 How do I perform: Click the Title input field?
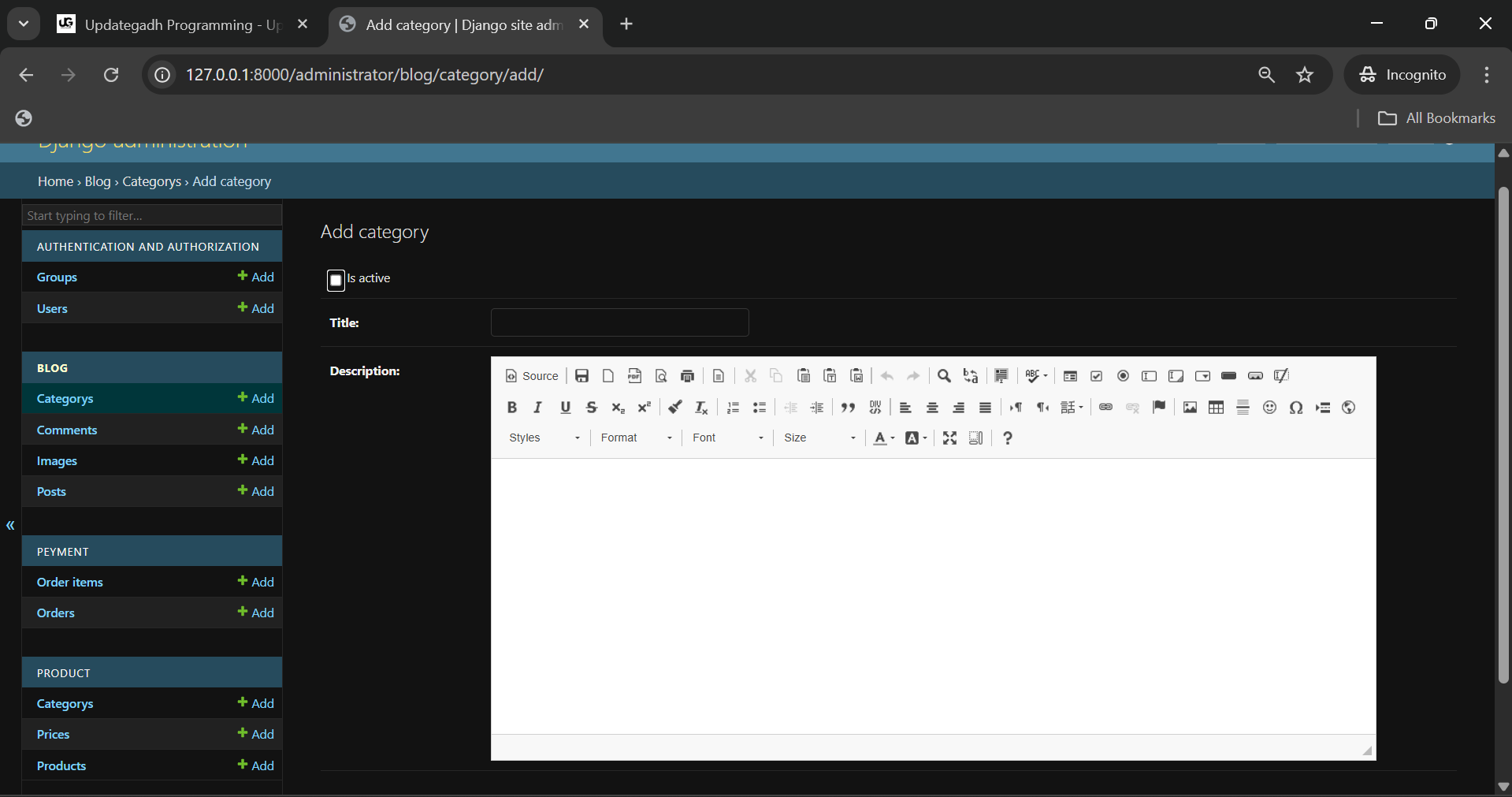619,322
